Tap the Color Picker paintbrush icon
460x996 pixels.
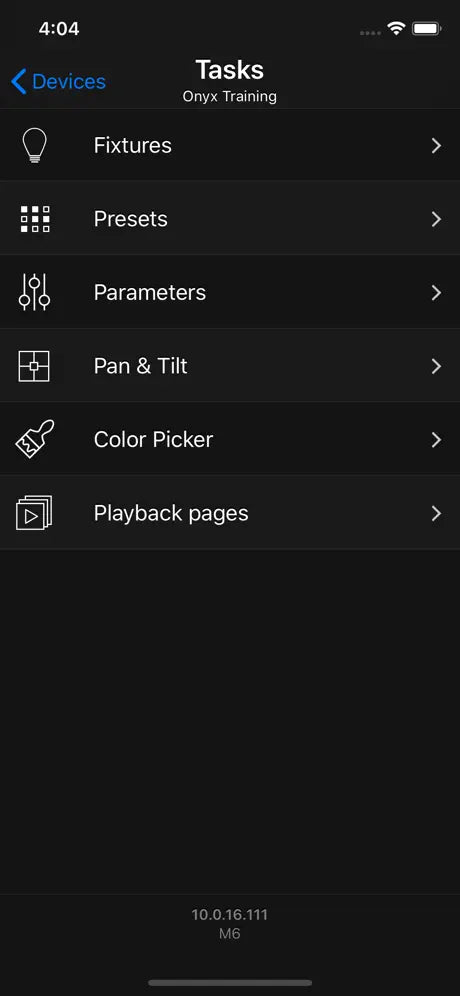[x=34, y=439]
